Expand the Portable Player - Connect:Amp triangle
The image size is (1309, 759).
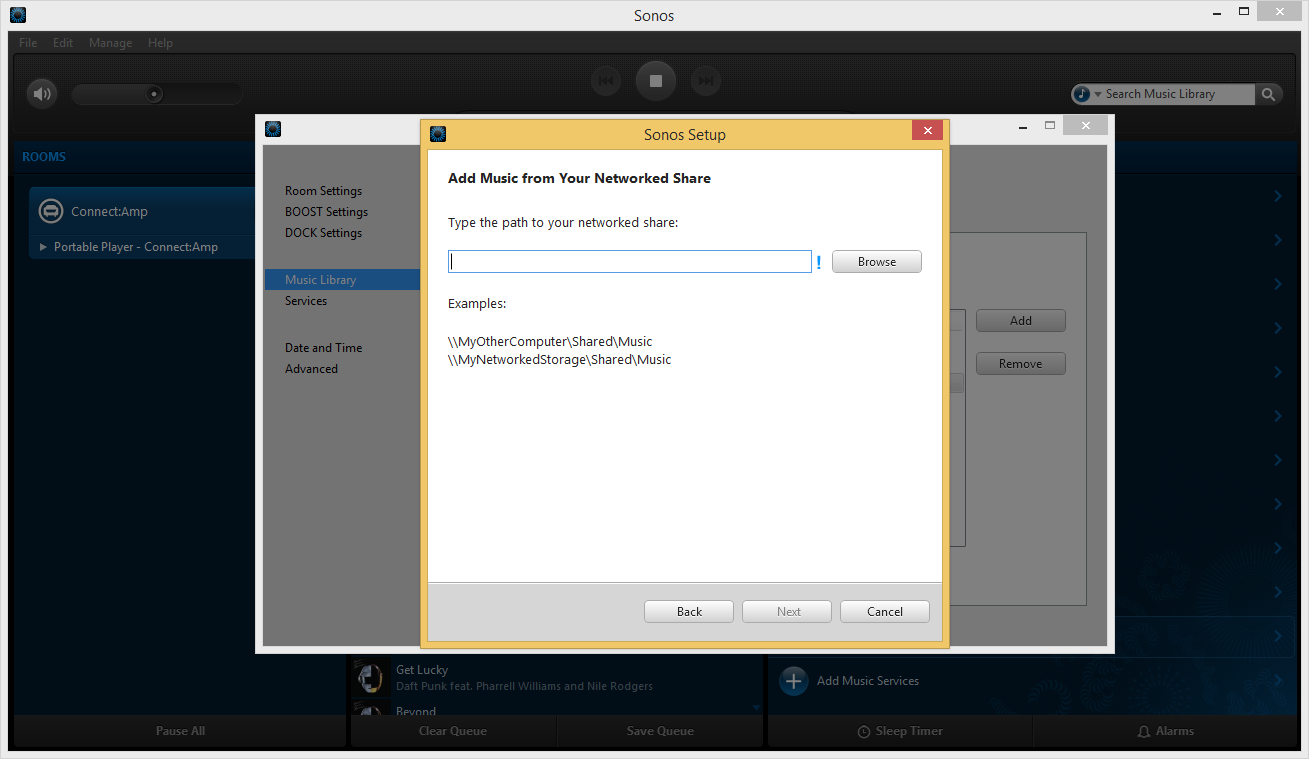click(43, 247)
